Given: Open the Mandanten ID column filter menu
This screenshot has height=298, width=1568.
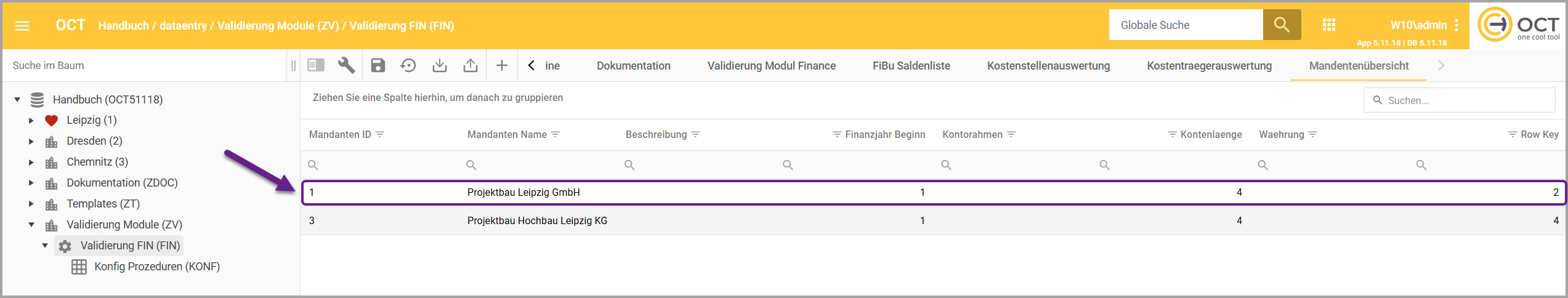Looking at the screenshot, I should (380, 134).
